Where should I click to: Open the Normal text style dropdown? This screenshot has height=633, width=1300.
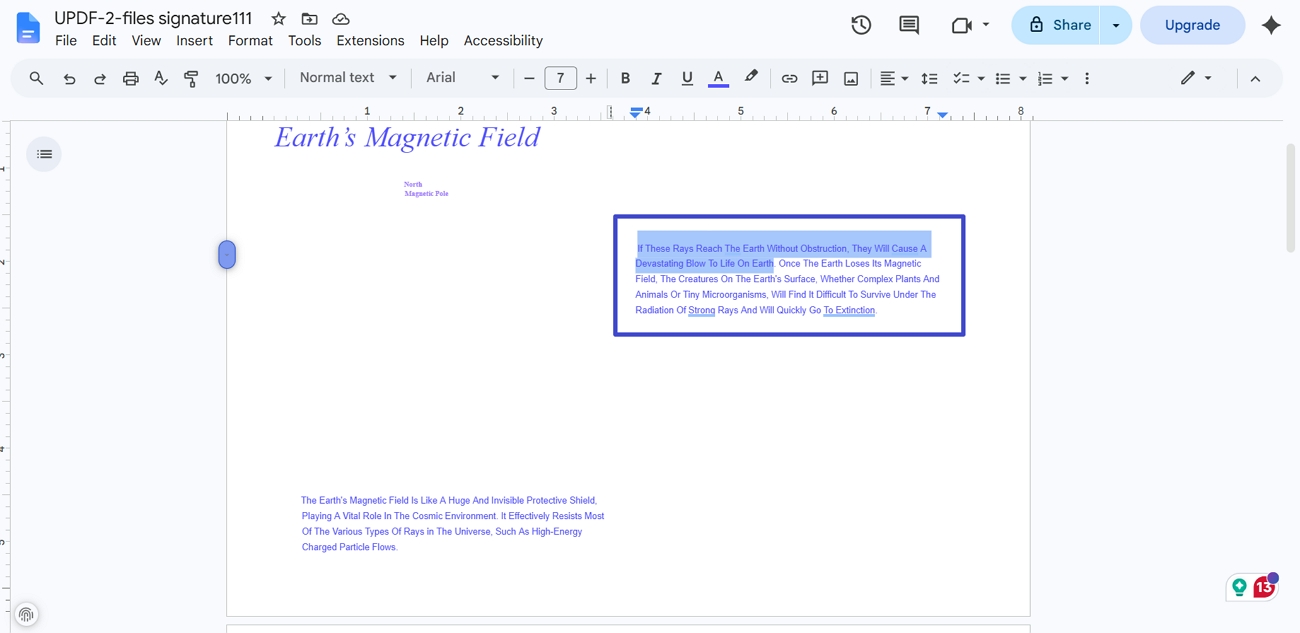point(348,78)
